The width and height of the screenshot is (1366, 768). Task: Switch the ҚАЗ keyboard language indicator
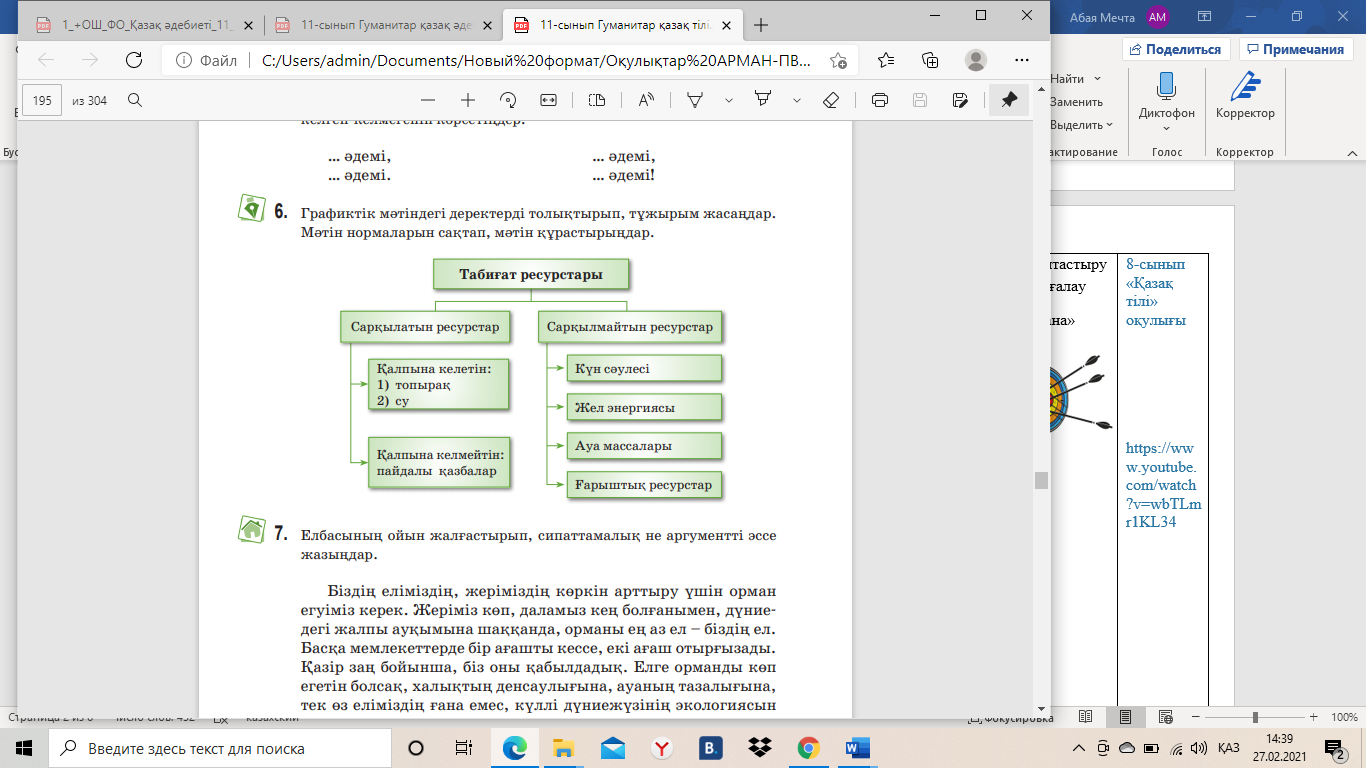point(1229,748)
